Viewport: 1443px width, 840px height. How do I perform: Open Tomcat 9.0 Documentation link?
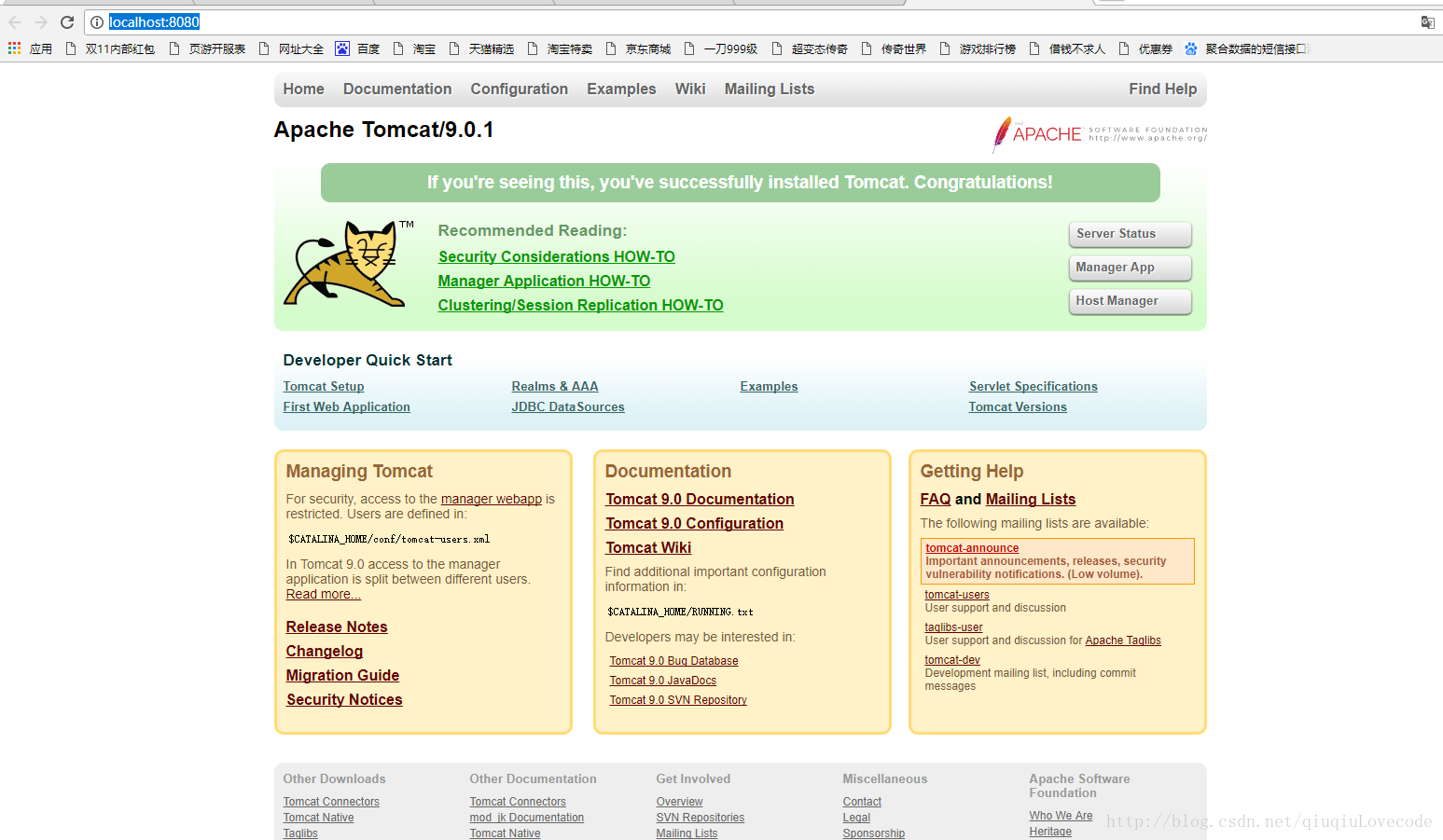(x=701, y=500)
